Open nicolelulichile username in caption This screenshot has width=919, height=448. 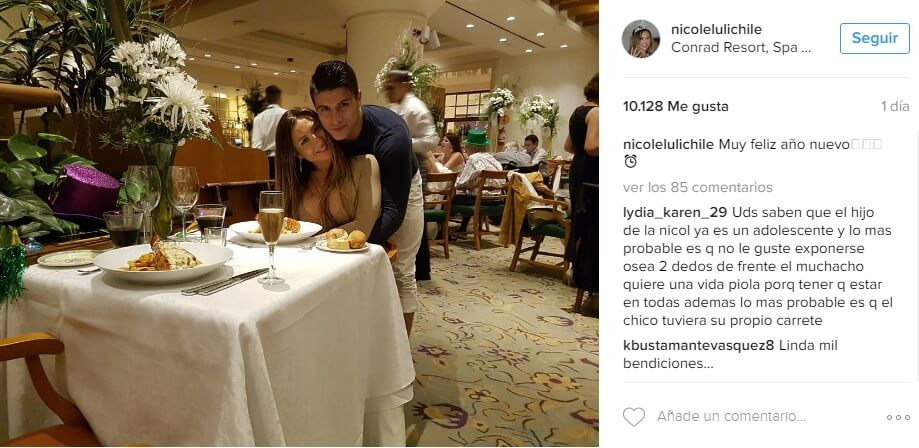669,145
